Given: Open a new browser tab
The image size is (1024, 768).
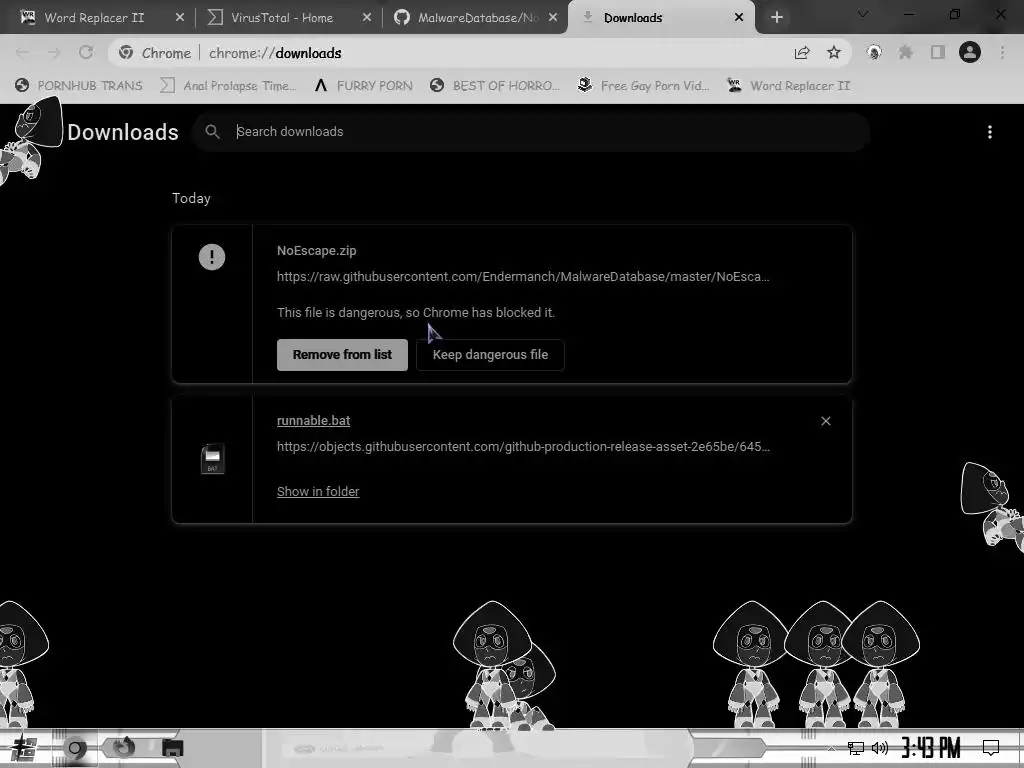Looking at the screenshot, I should click(x=776, y=18).
